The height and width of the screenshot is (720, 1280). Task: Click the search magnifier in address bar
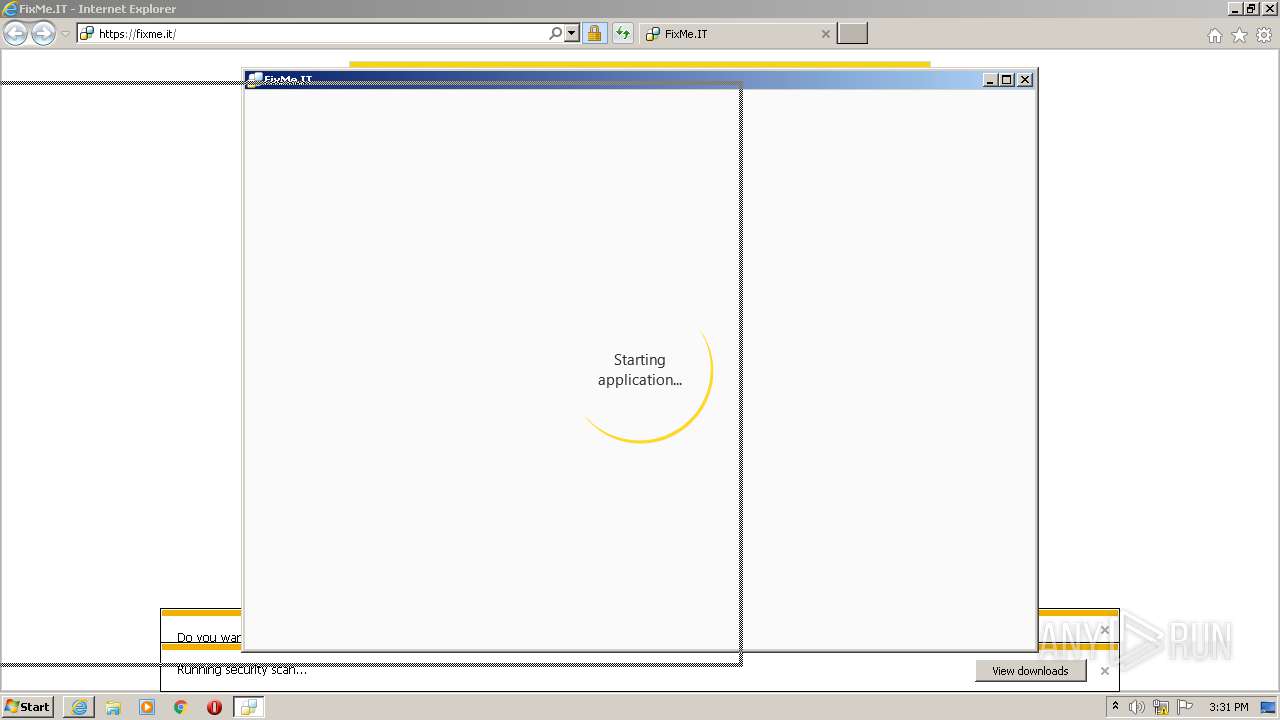(x=555, y=34)
